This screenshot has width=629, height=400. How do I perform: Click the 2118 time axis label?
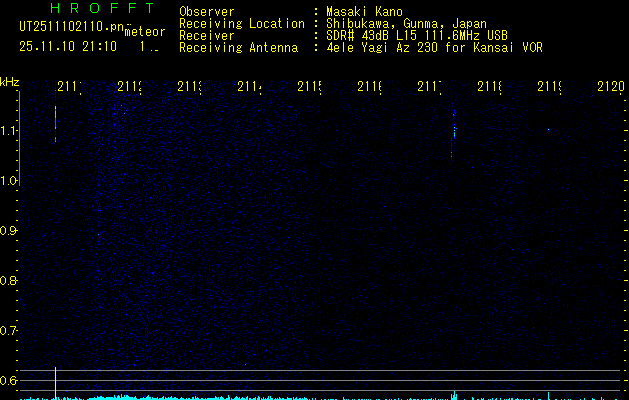pos(489,86)
